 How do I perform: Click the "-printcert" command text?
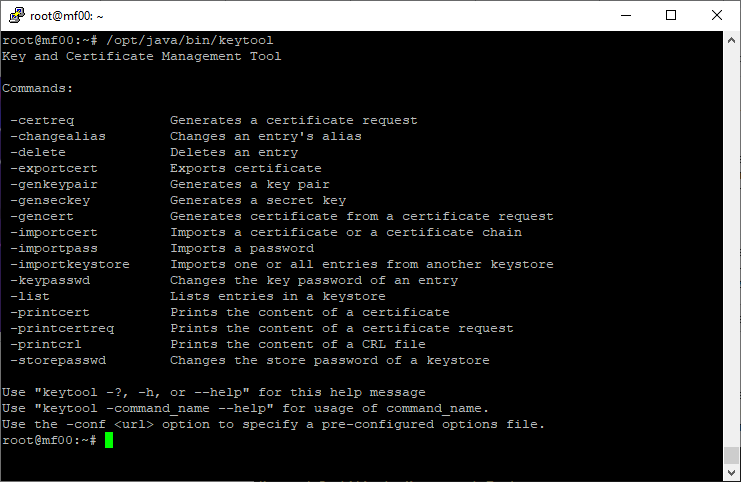50,313
